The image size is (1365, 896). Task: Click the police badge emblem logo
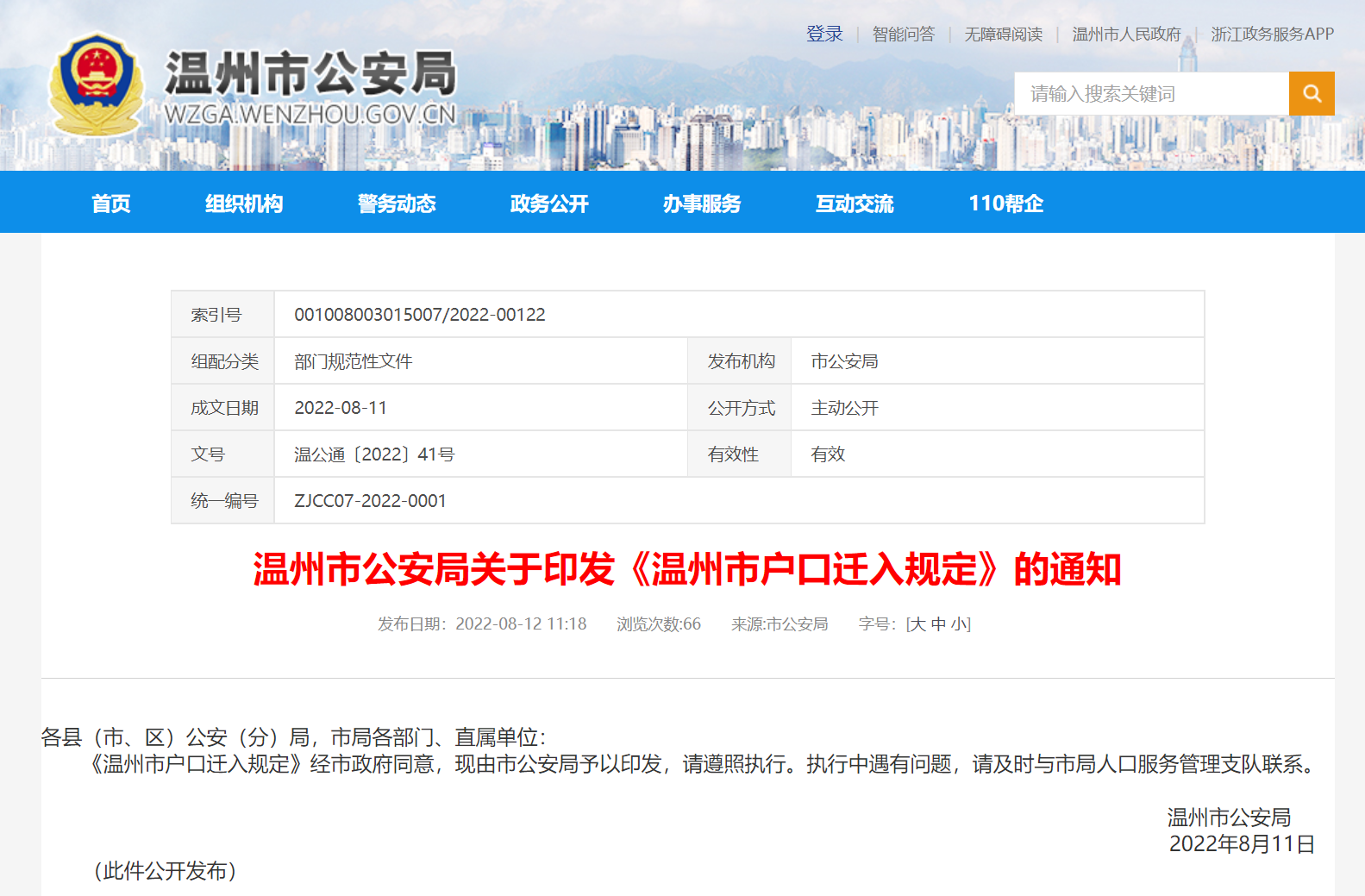[96, 84]
